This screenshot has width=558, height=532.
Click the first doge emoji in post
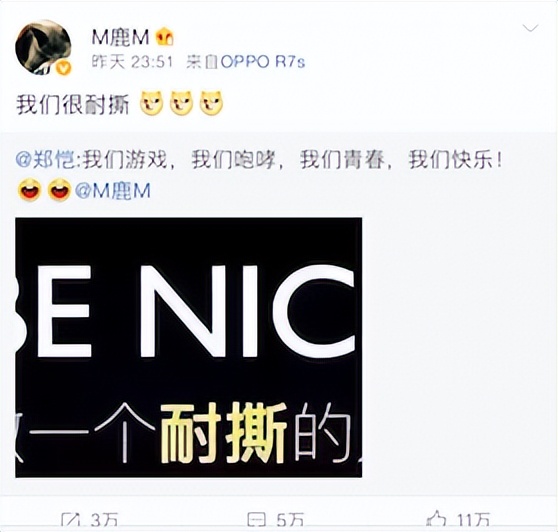152,104
